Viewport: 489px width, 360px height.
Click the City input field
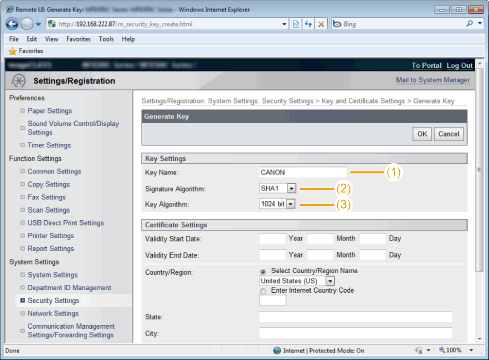[x=356, y=333]
